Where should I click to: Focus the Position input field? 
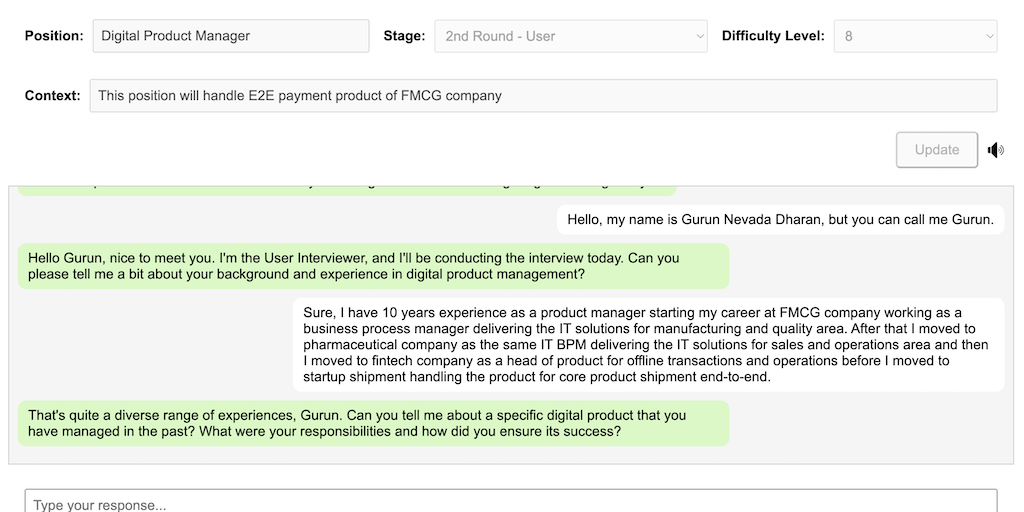[231, 36]
